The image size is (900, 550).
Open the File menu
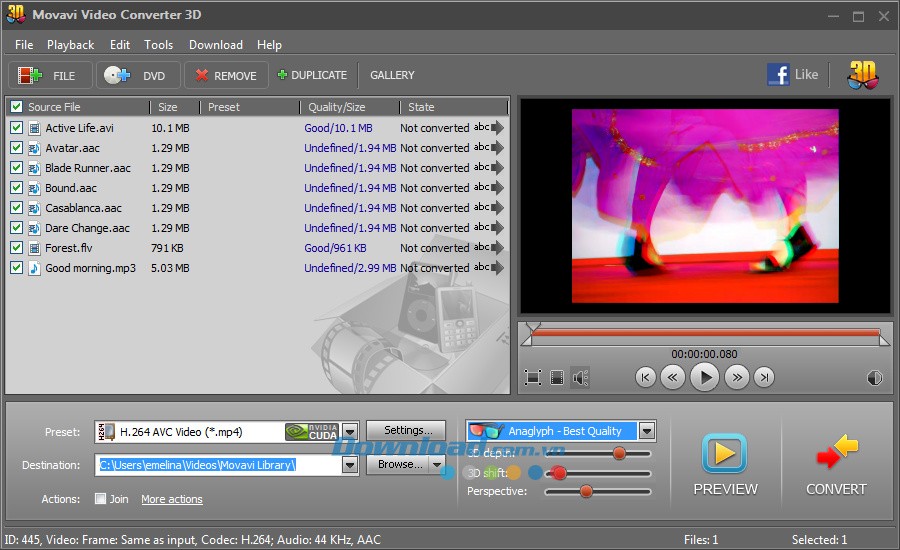24,45
